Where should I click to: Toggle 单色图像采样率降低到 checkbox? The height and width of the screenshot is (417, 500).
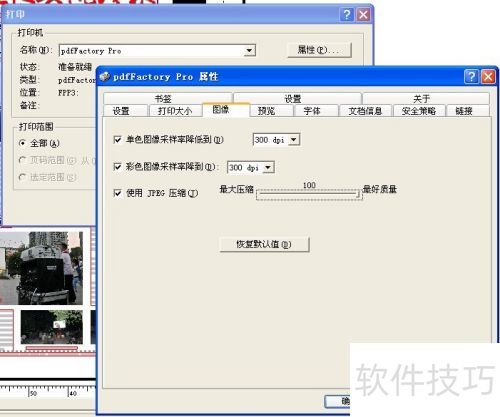pyautogui.click(x=117, y=139)
